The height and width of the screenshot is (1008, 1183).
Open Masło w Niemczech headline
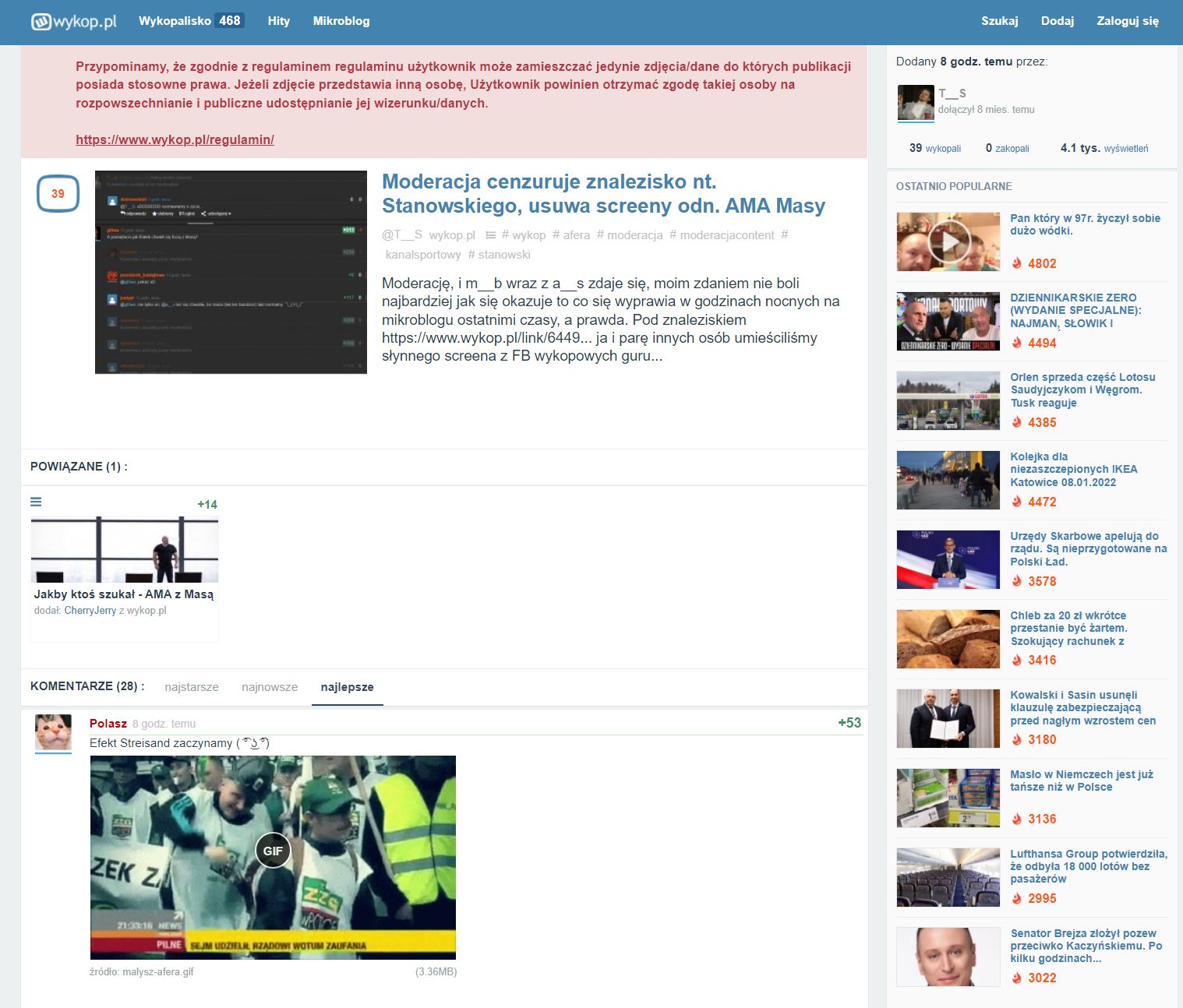pyautogui.click(x=1082, y=781)
